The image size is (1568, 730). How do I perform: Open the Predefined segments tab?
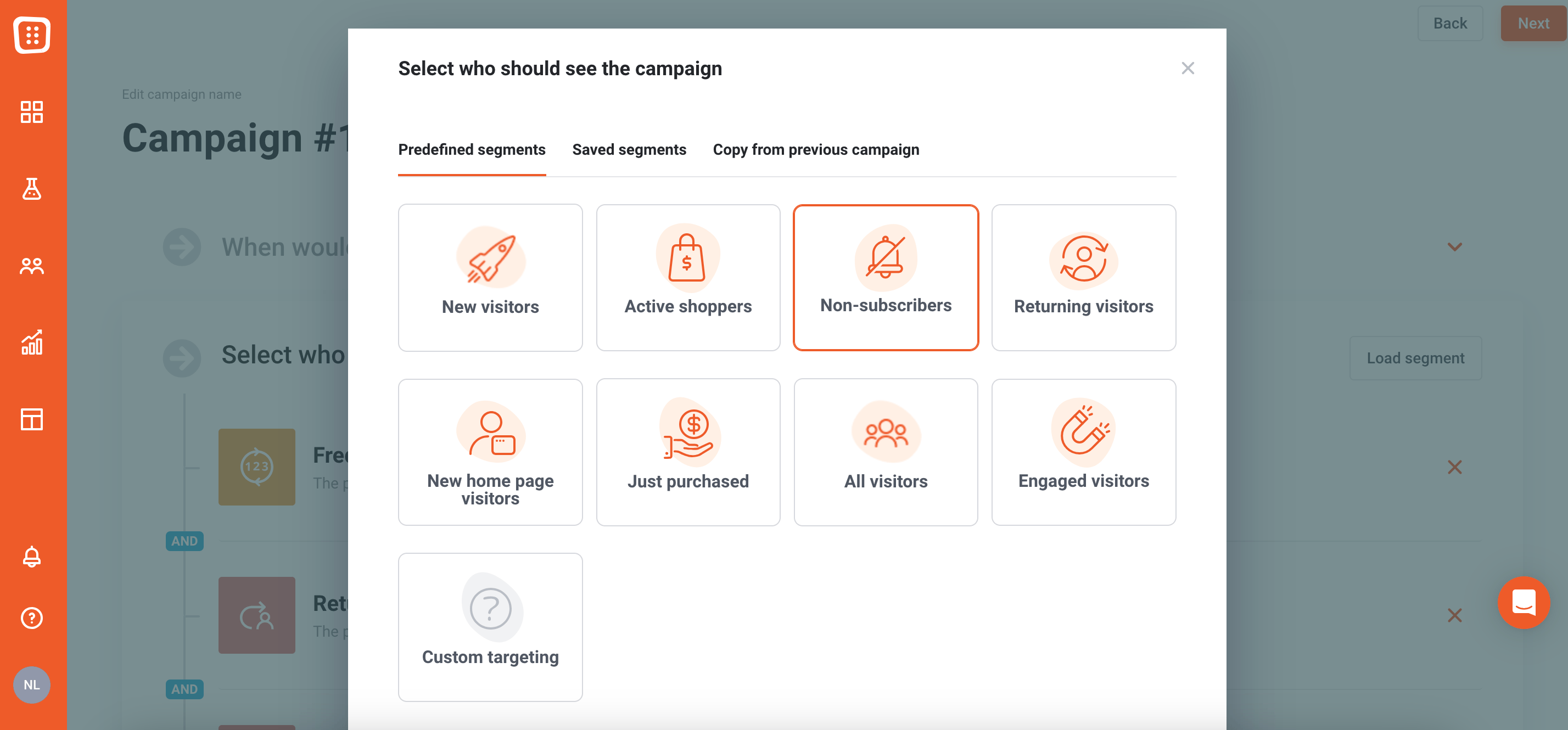pyautogui.click(x=472, y=149)
